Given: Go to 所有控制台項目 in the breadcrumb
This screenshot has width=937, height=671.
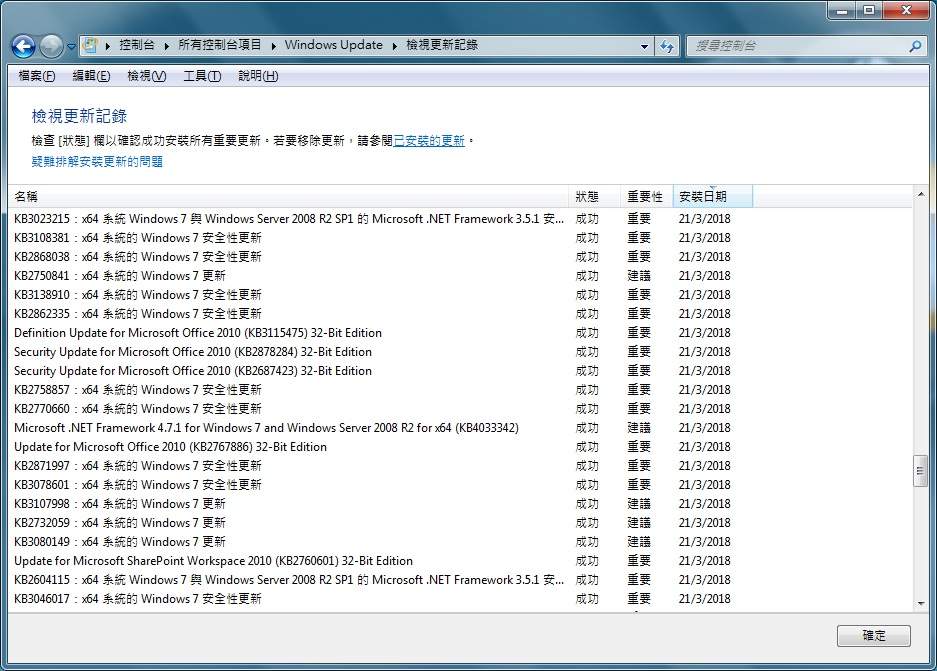Looking at the screenshot, I should [x=219, y=45].
